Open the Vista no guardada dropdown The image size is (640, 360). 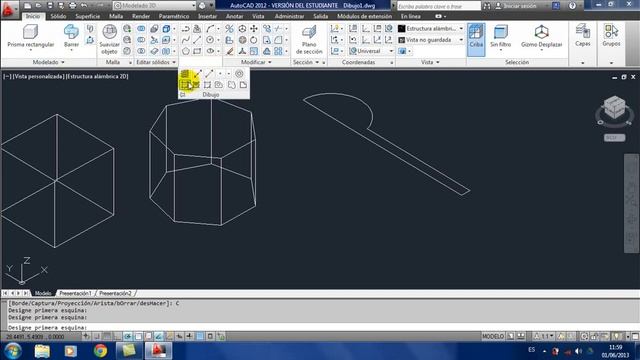point(431,40)
